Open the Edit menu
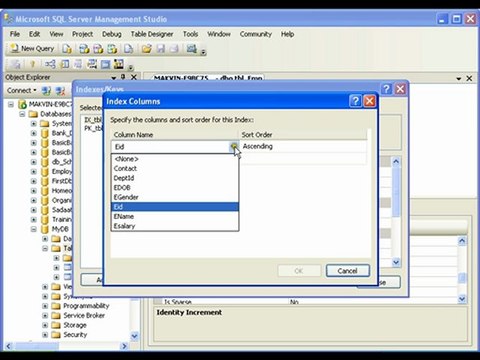The height and width of the screenshot is (360, 480). coord(34,34)
